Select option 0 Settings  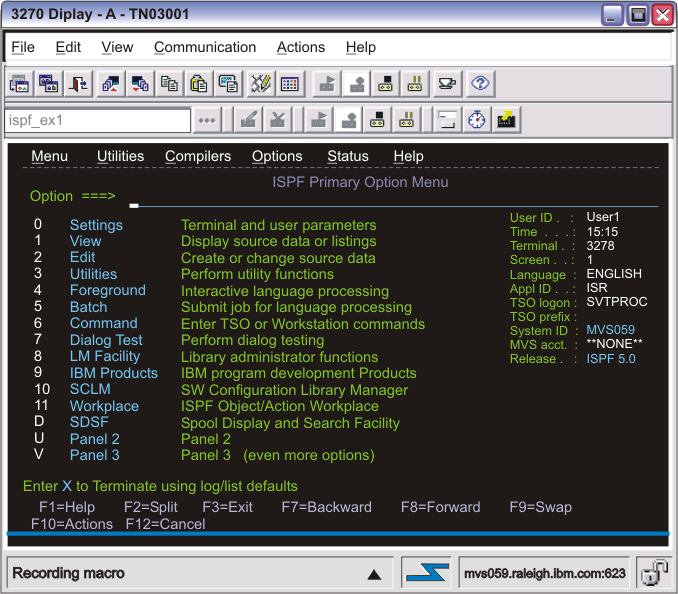click(x=96, y=225)
